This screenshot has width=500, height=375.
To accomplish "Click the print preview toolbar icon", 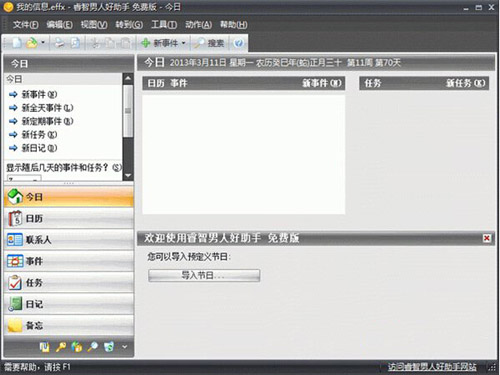I will click(76, 43).
